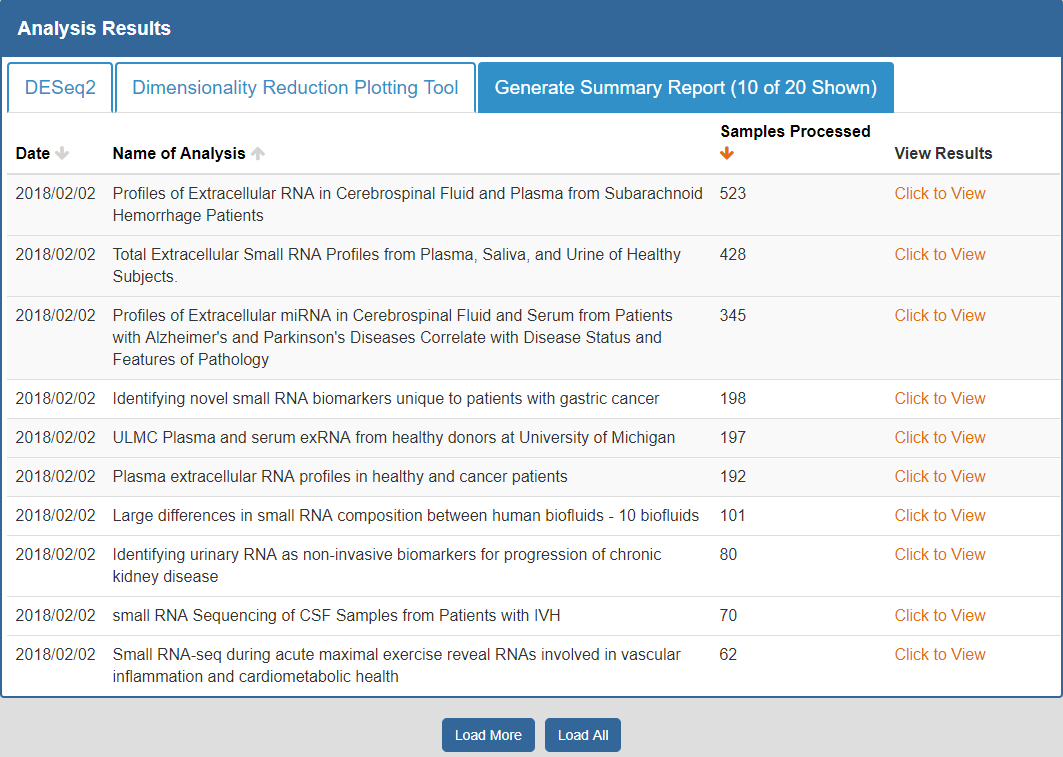Open the Dimensionality Reduction Plotting Tool tab

(x=295, y=88)
